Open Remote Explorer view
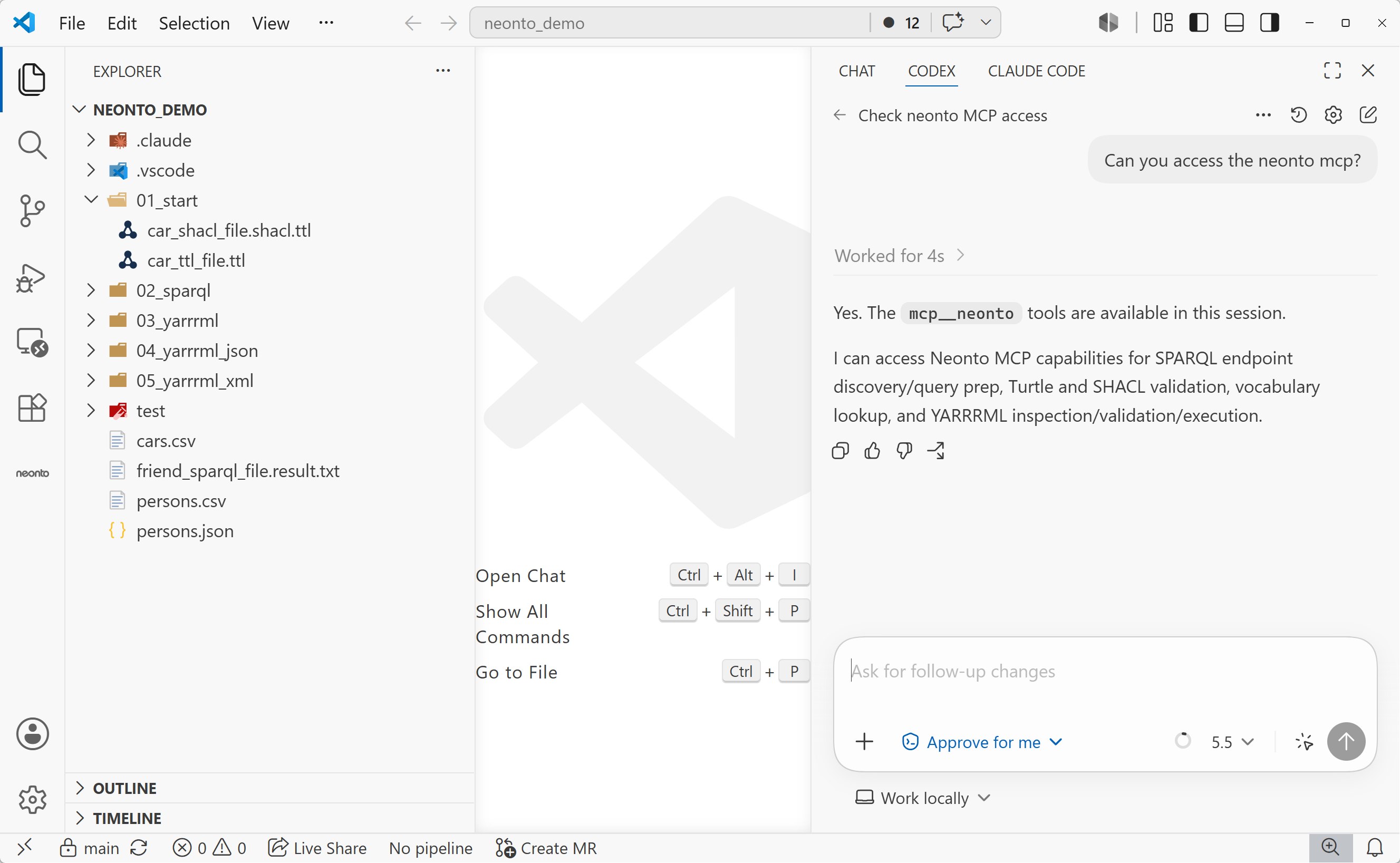The image size is (1400, 863). click(x=32, y=343)
